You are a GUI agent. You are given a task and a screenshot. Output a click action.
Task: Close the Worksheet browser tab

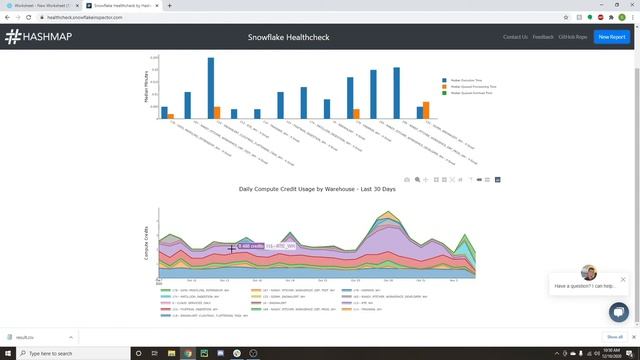77,6
